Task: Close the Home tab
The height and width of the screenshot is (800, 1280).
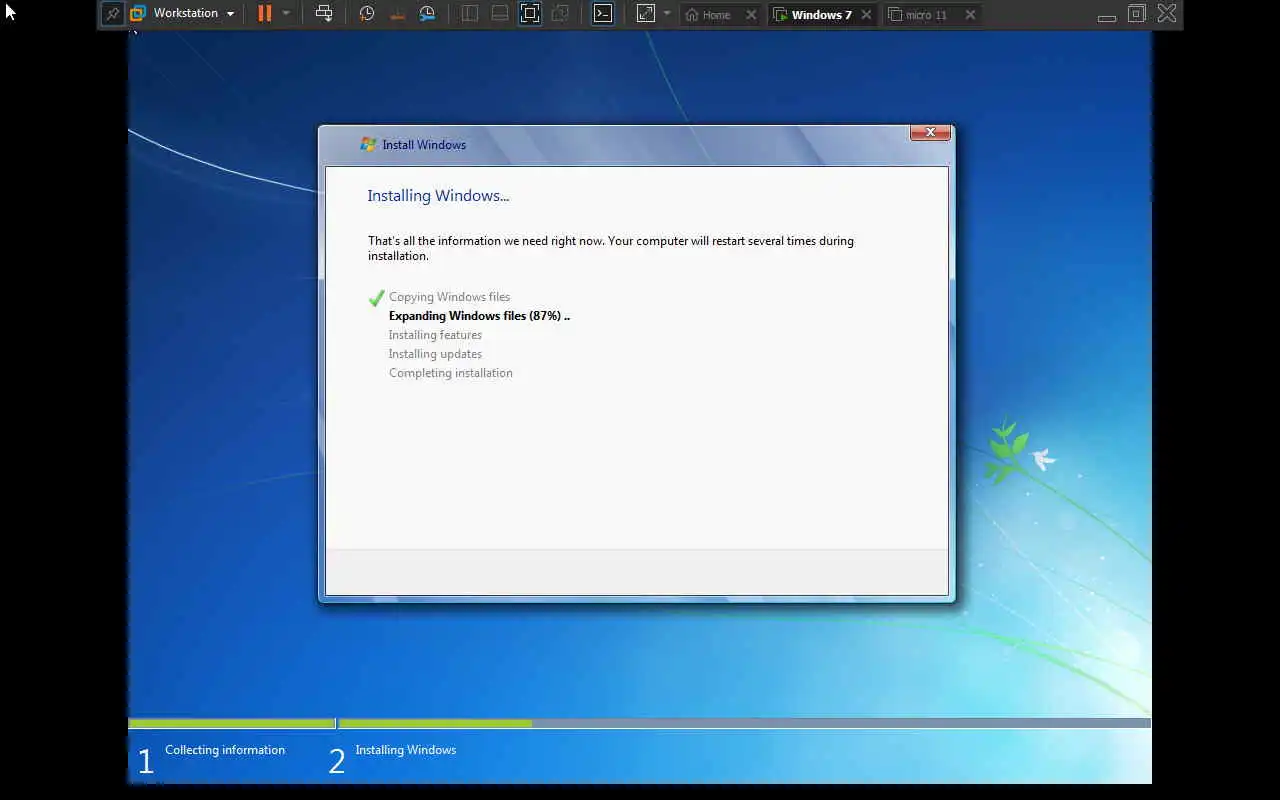Action: coord(751,15)
